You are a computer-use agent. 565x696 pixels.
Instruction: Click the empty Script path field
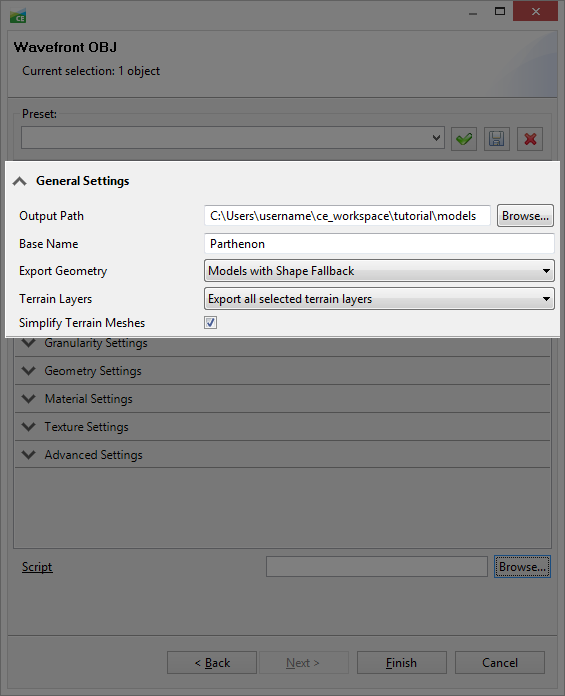377,567
